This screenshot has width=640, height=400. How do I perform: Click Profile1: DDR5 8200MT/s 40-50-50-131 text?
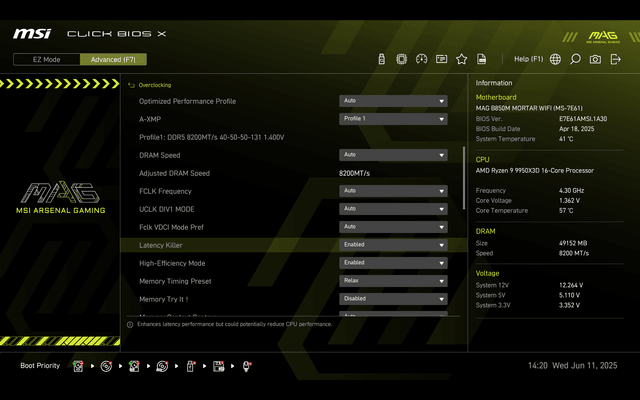tap(211, 137)
